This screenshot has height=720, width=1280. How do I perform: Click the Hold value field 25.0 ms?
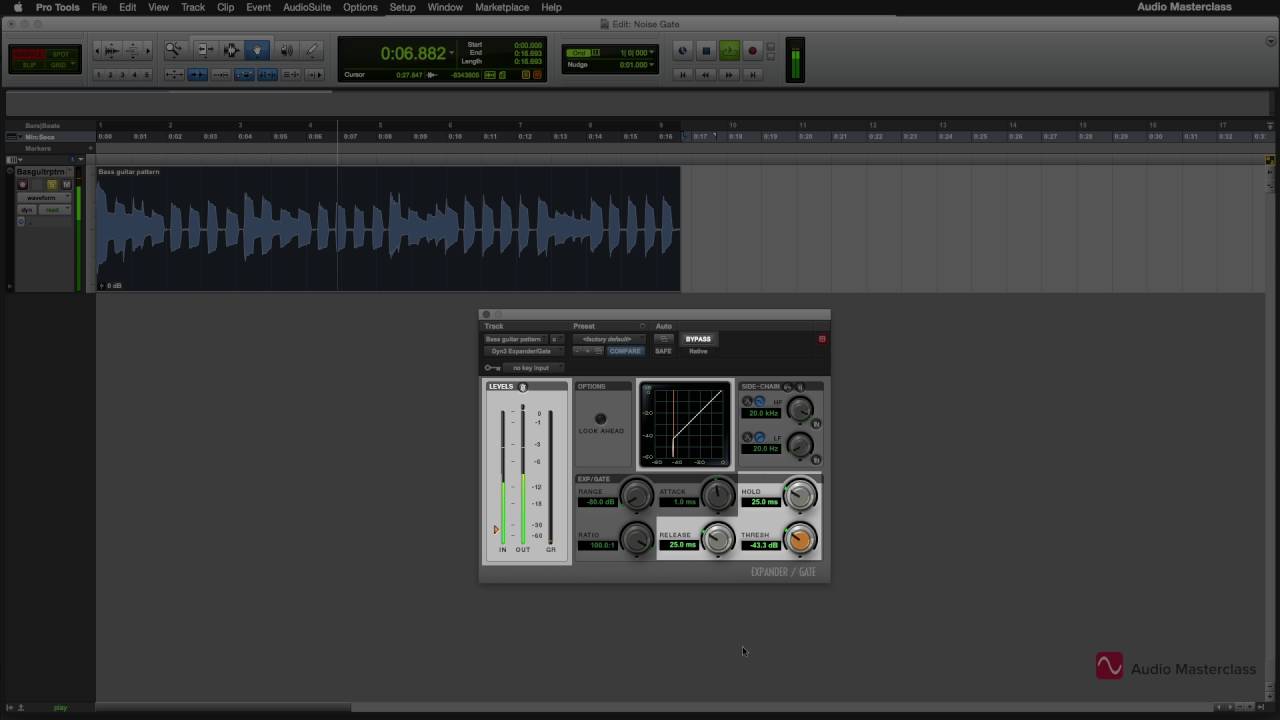tap(760, 502)
